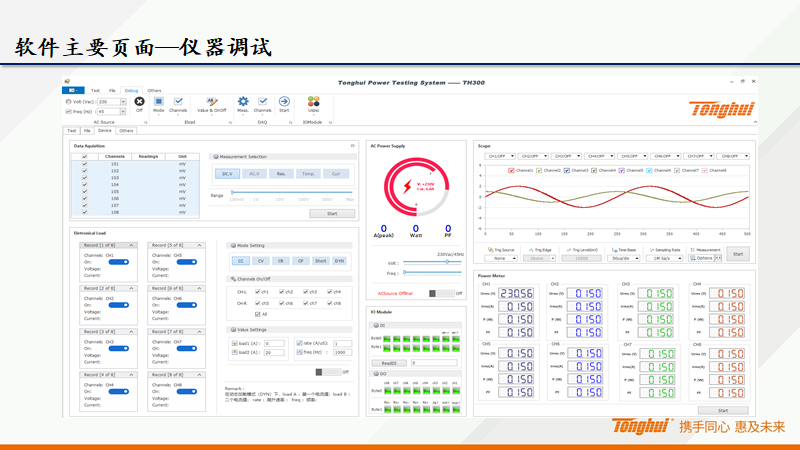Viewport: 800px width, 450px height.
Task: Open the AC Source group dialog launcher
Action: coord(145,122)
